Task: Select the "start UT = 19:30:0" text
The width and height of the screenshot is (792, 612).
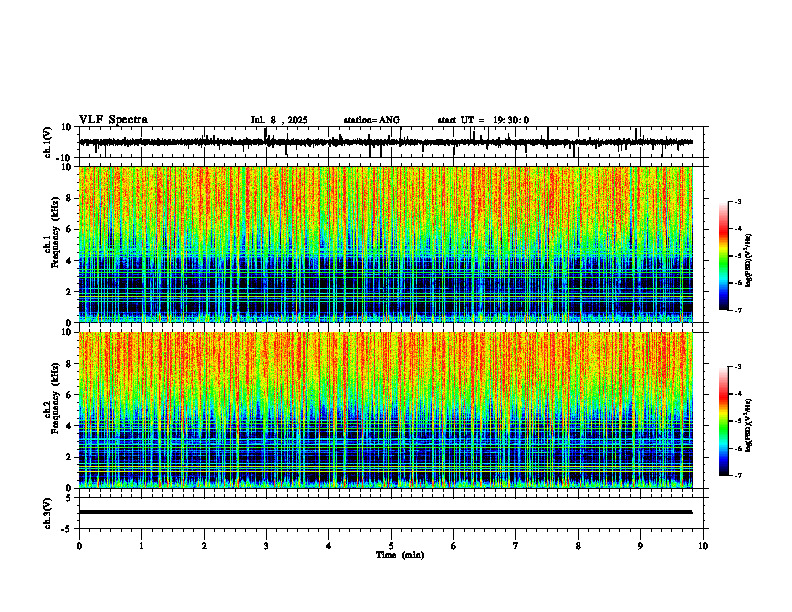Action: pyautogui.click(x=483, y=120)
